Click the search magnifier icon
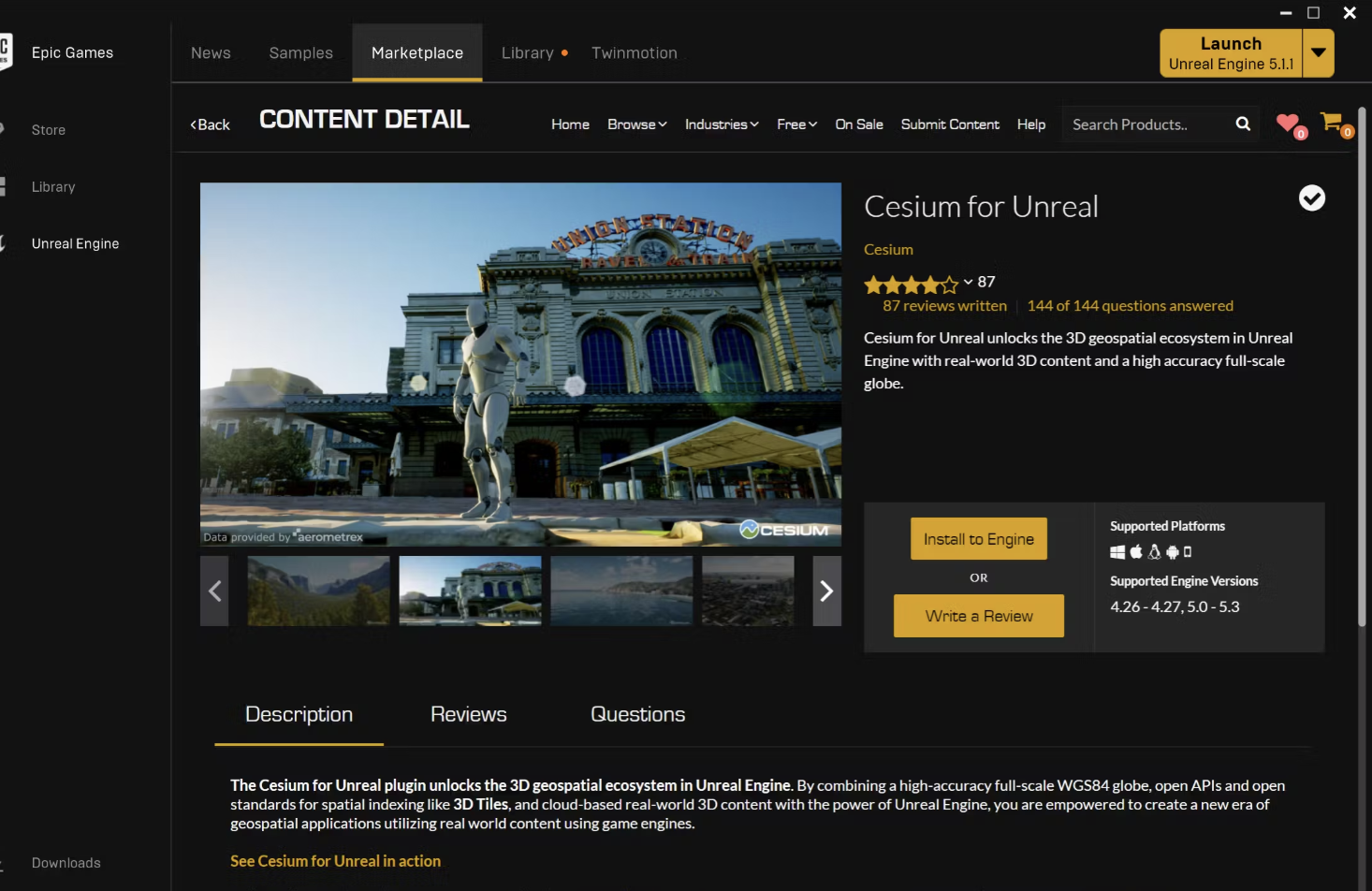The height and width of the screenshot is (891, 1372). pos(1243,124)
